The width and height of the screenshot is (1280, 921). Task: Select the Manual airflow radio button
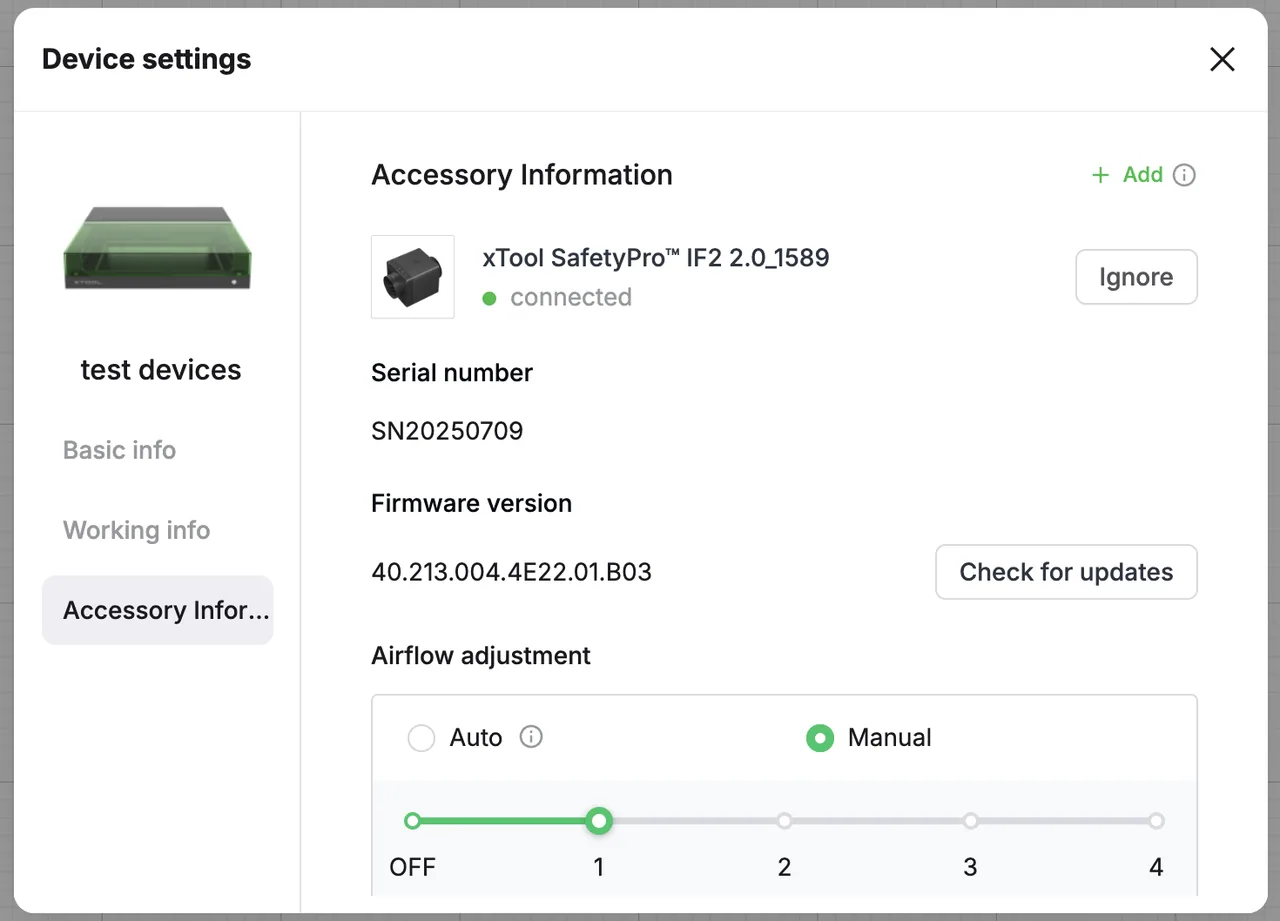click(820, 738)
